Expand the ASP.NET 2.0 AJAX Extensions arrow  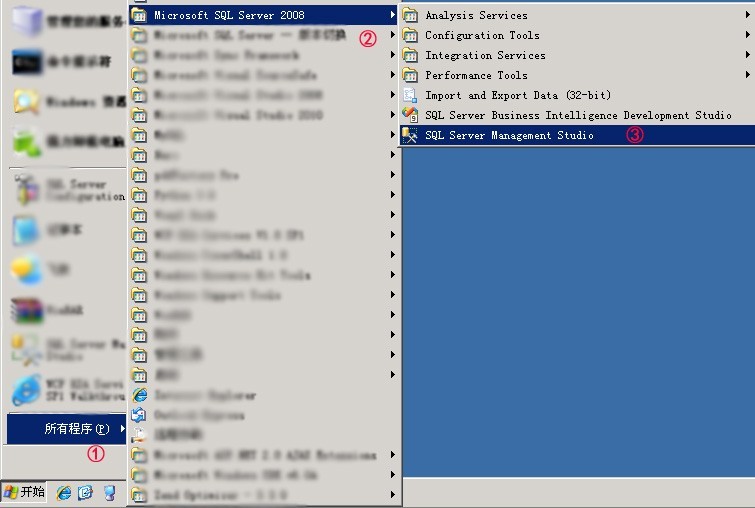tap(393, 455)
